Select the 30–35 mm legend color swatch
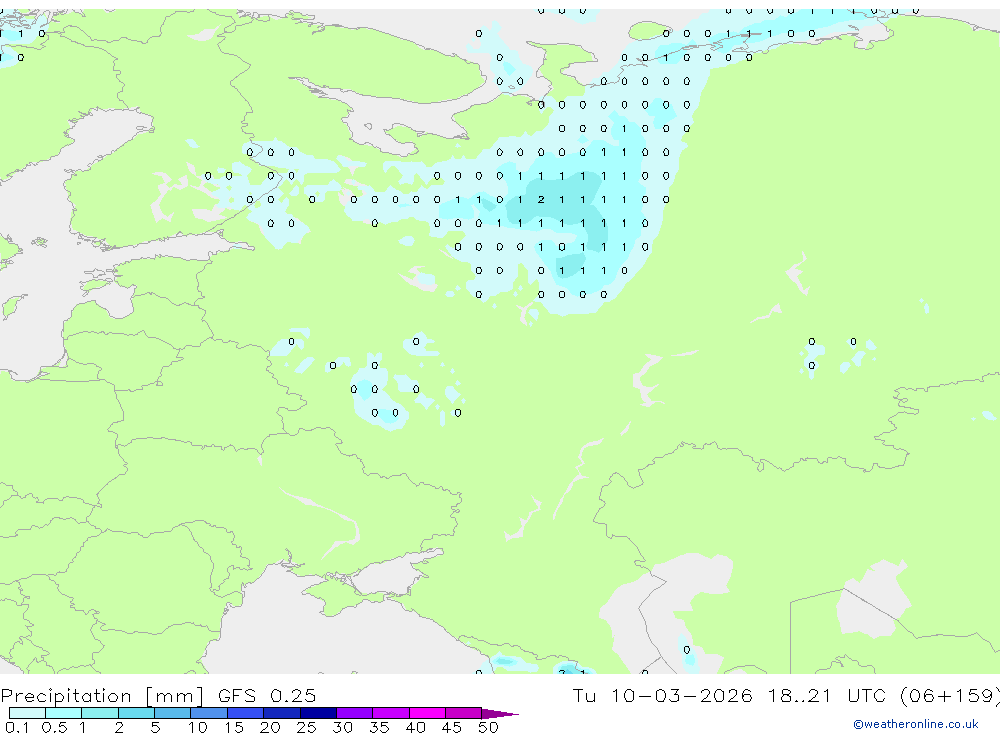Viewport: 1000px width, 733px height. [x=355, y=713]
